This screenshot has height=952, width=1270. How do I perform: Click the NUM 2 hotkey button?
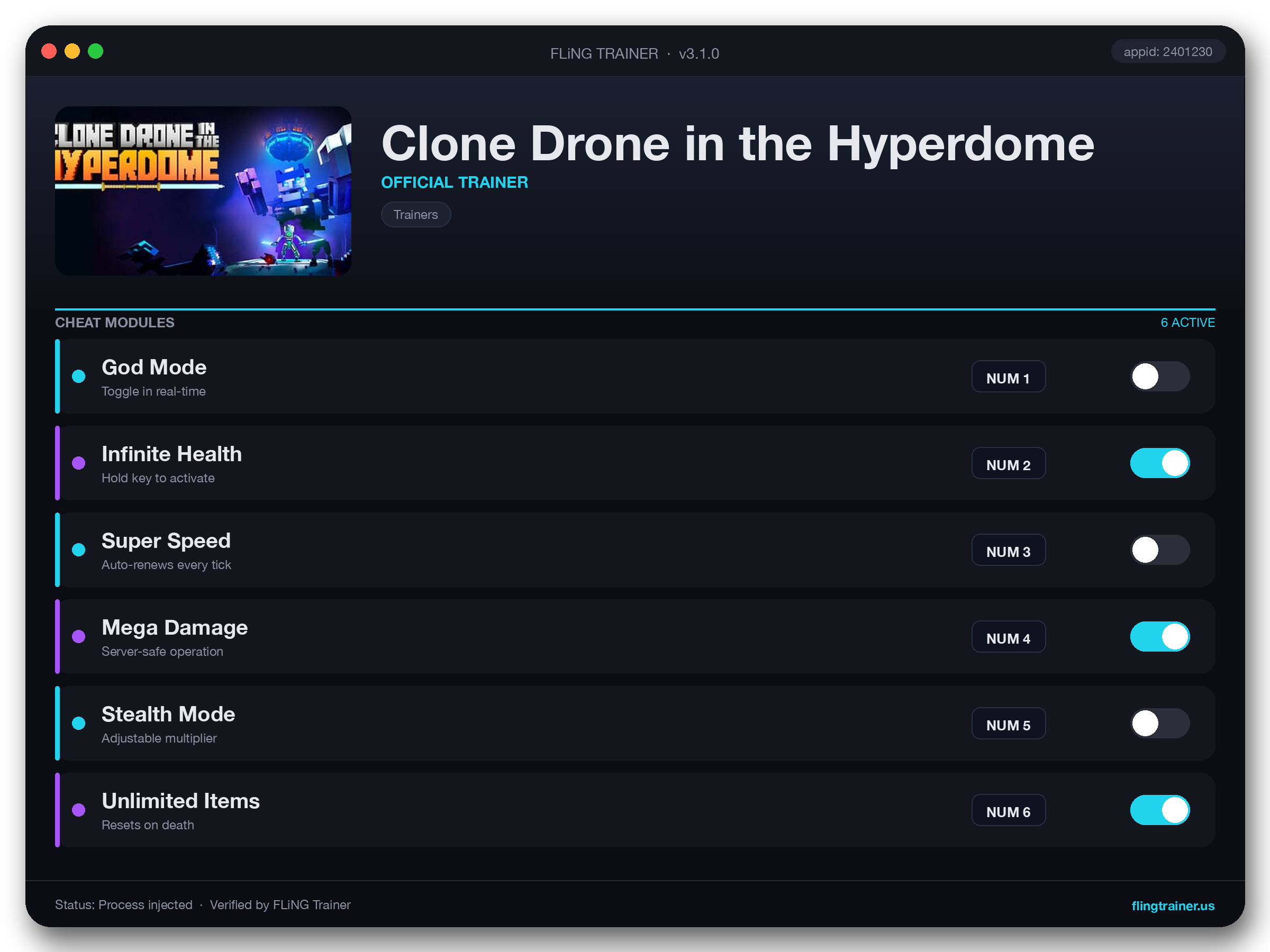[x=1008, y=464]
